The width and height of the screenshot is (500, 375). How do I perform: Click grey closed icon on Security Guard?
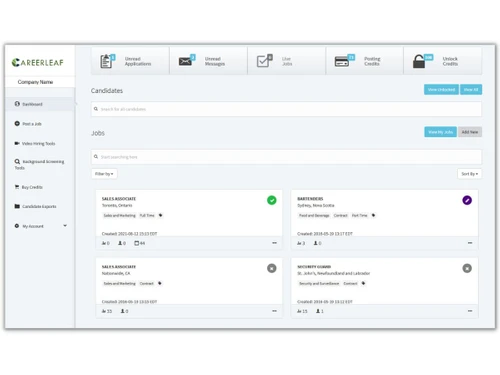click(x=467, y=268)
